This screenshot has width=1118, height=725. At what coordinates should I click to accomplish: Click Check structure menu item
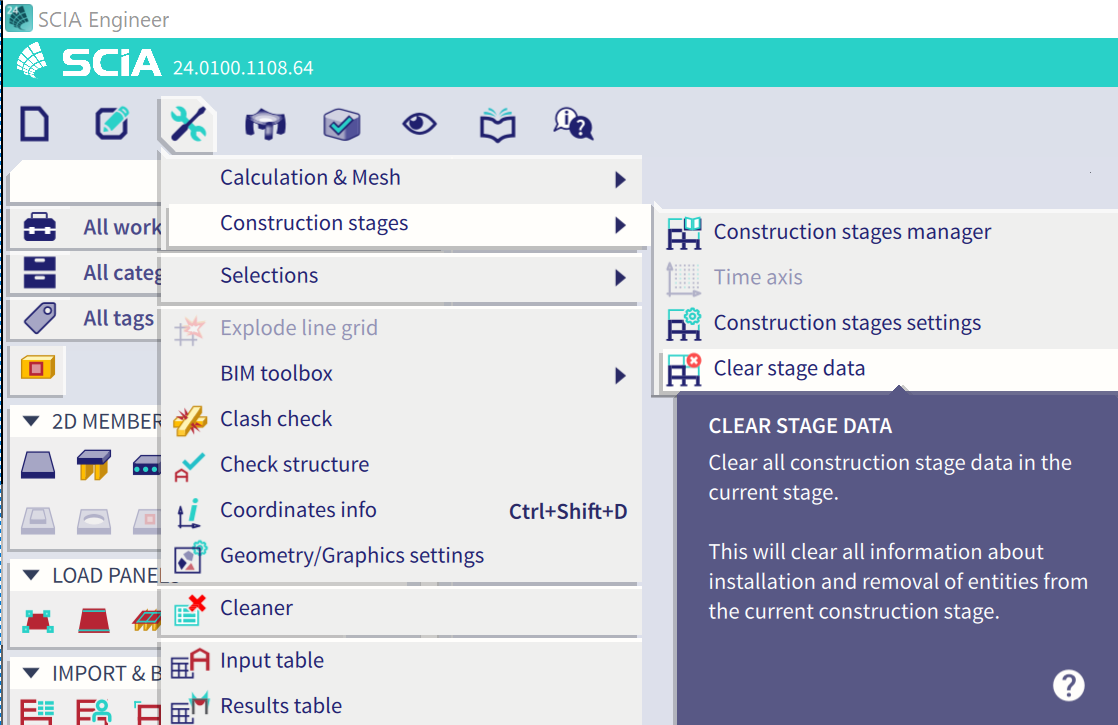294,464
